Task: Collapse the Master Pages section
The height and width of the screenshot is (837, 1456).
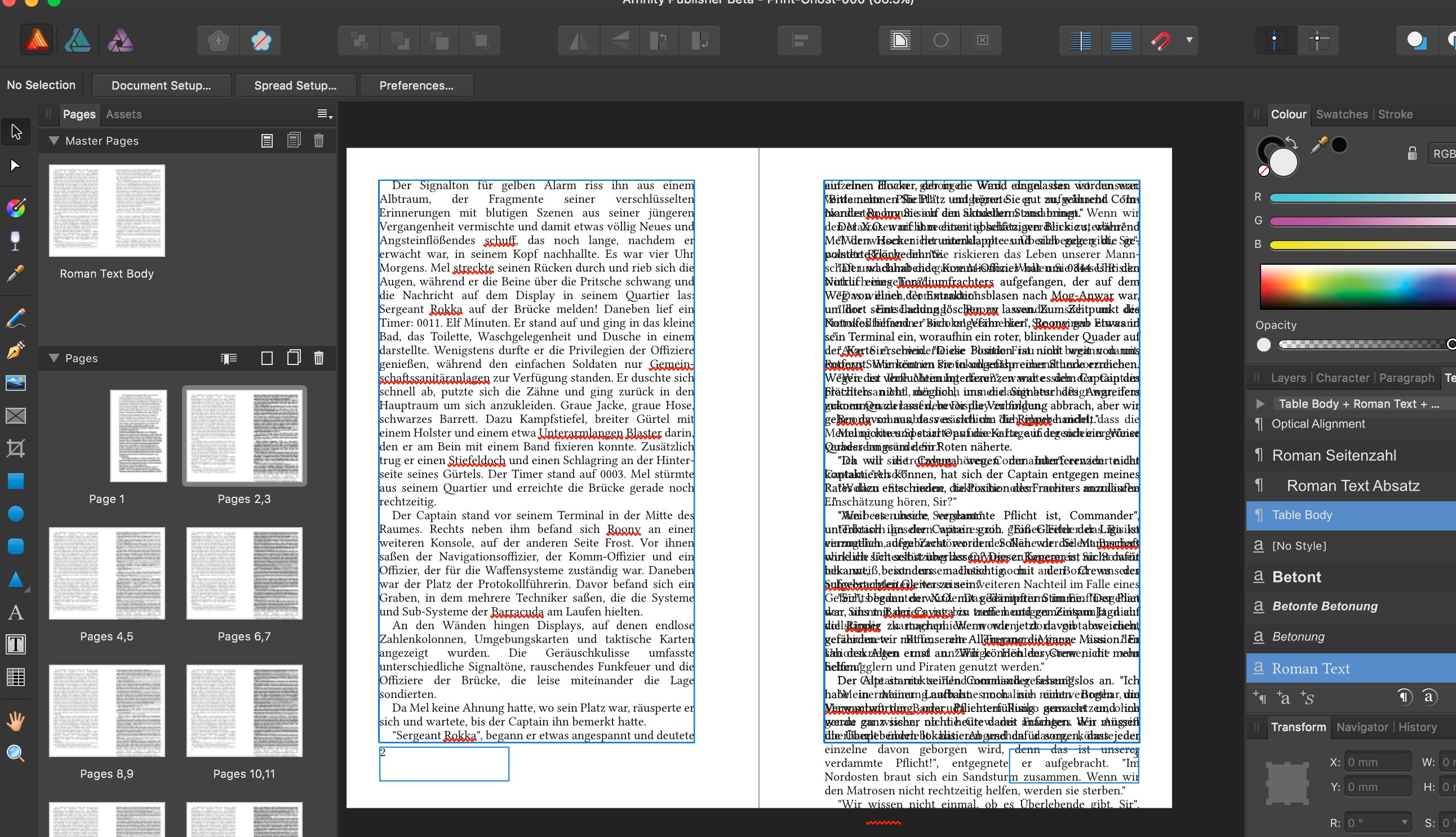Action: (x=54, y=141)
